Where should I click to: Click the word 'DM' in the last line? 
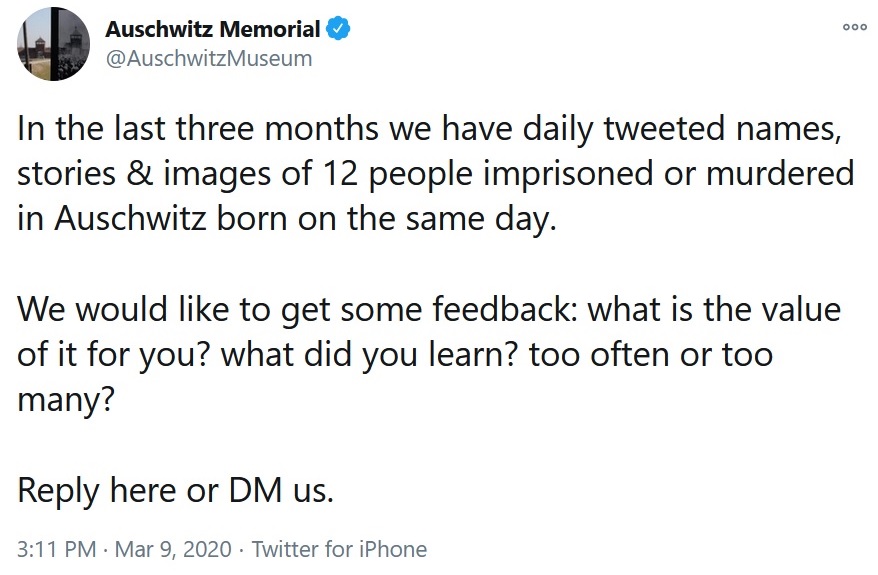(255, 490)
